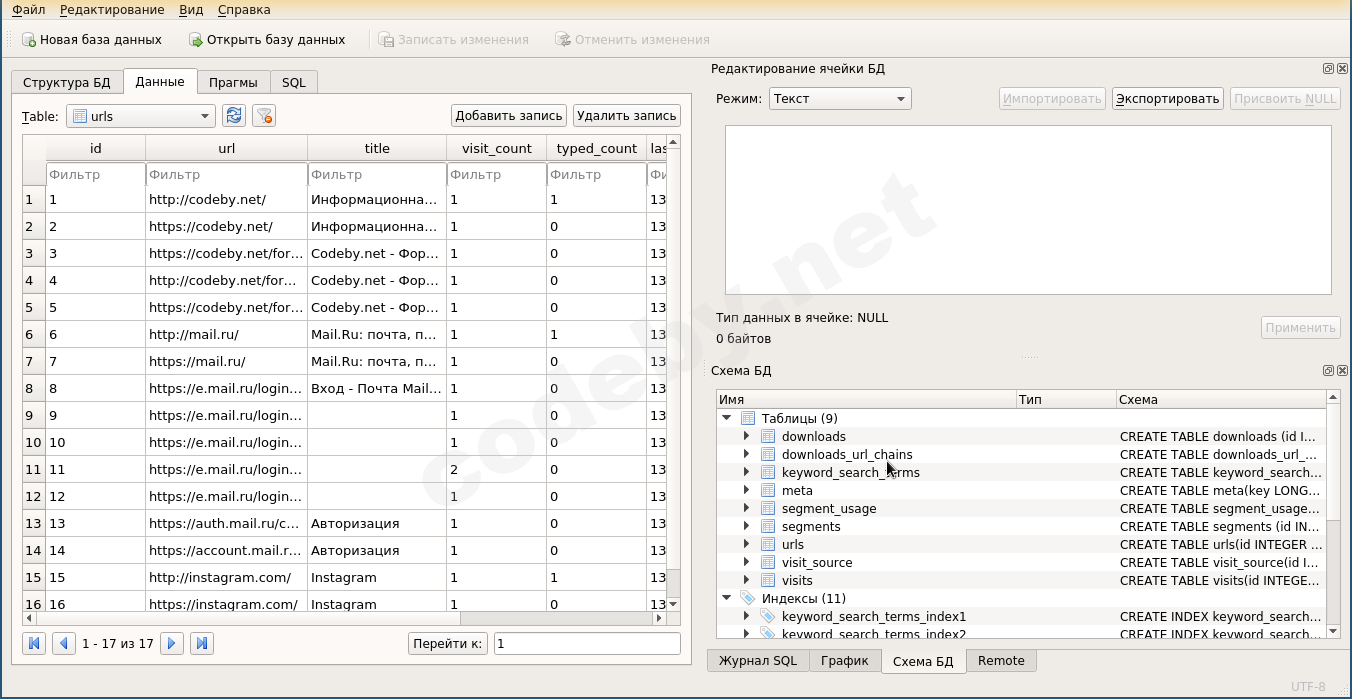Go to next page of records
Viewport: 1352px width, 699px height.
(x=172, y=643)
